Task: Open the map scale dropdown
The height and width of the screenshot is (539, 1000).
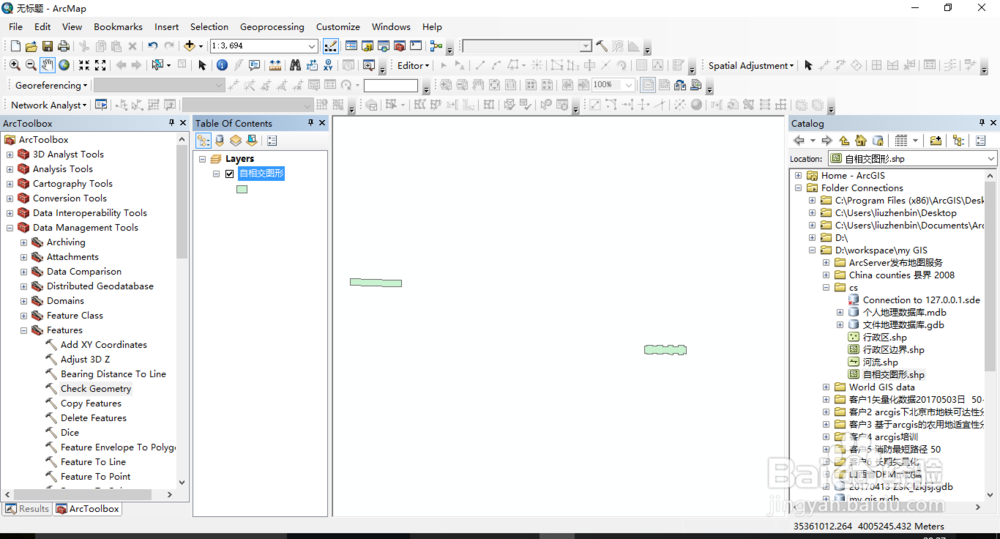Action: pyautogui.click(x=311, y=46)
